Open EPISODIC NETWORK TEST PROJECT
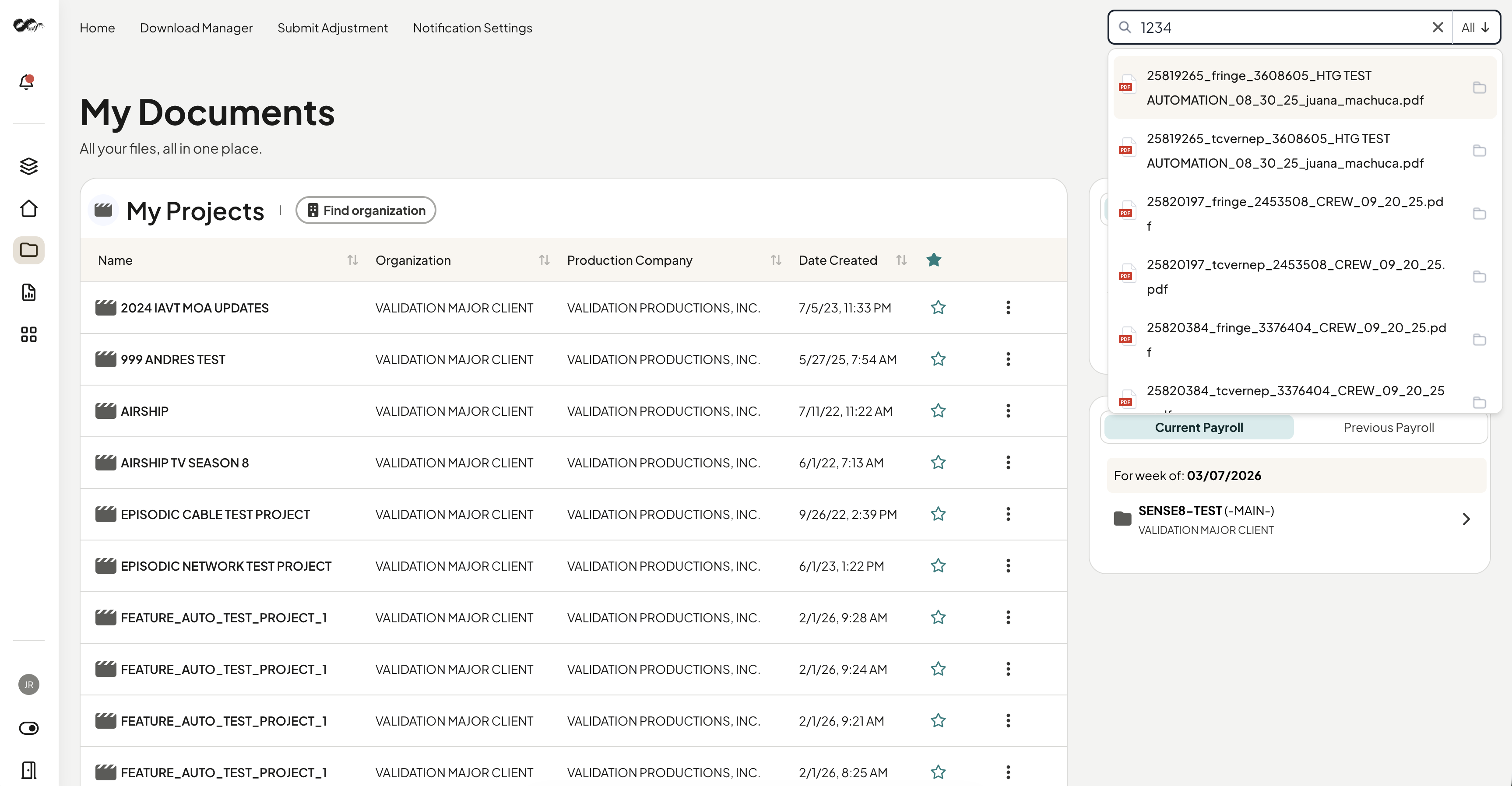This screenshot has height=786, width=1512. 226,566
